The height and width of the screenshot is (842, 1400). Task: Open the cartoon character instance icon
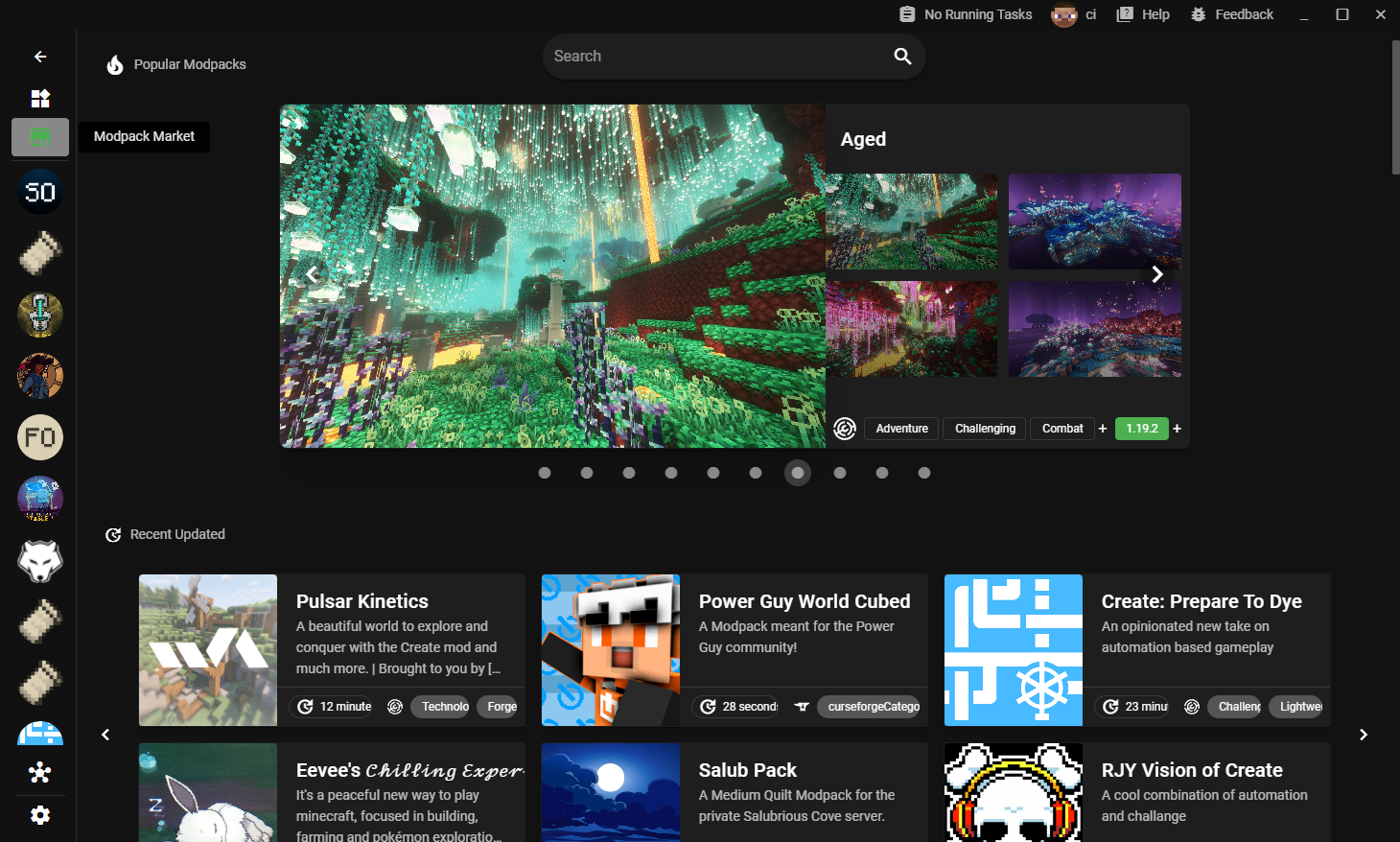[x=40, y=376]
